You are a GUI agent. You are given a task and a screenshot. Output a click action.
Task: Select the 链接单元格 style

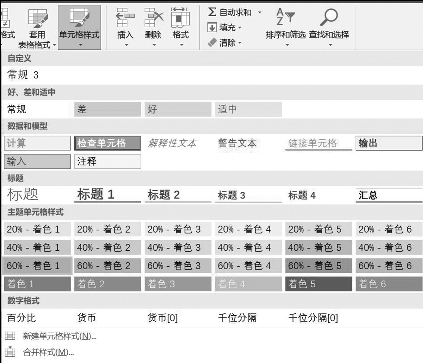pyautogui.click(x=318, y=143)
